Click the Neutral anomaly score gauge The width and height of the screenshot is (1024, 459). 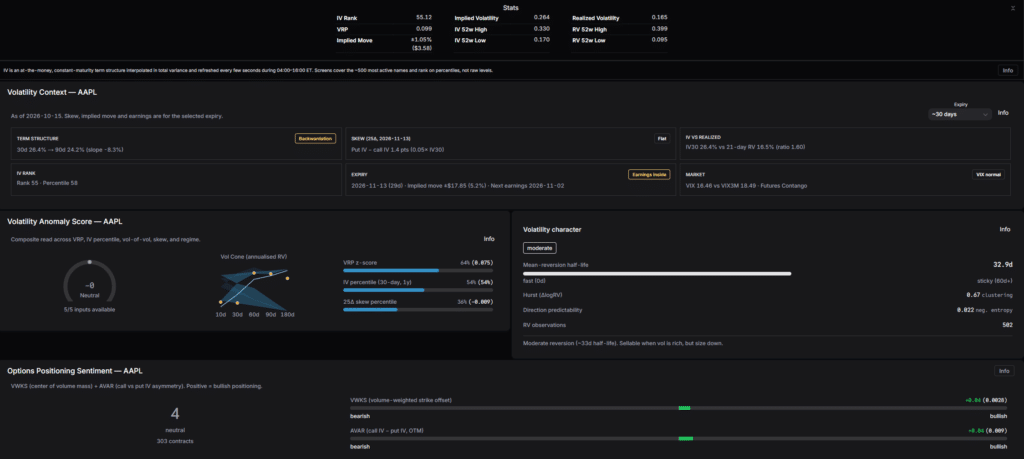89,282
